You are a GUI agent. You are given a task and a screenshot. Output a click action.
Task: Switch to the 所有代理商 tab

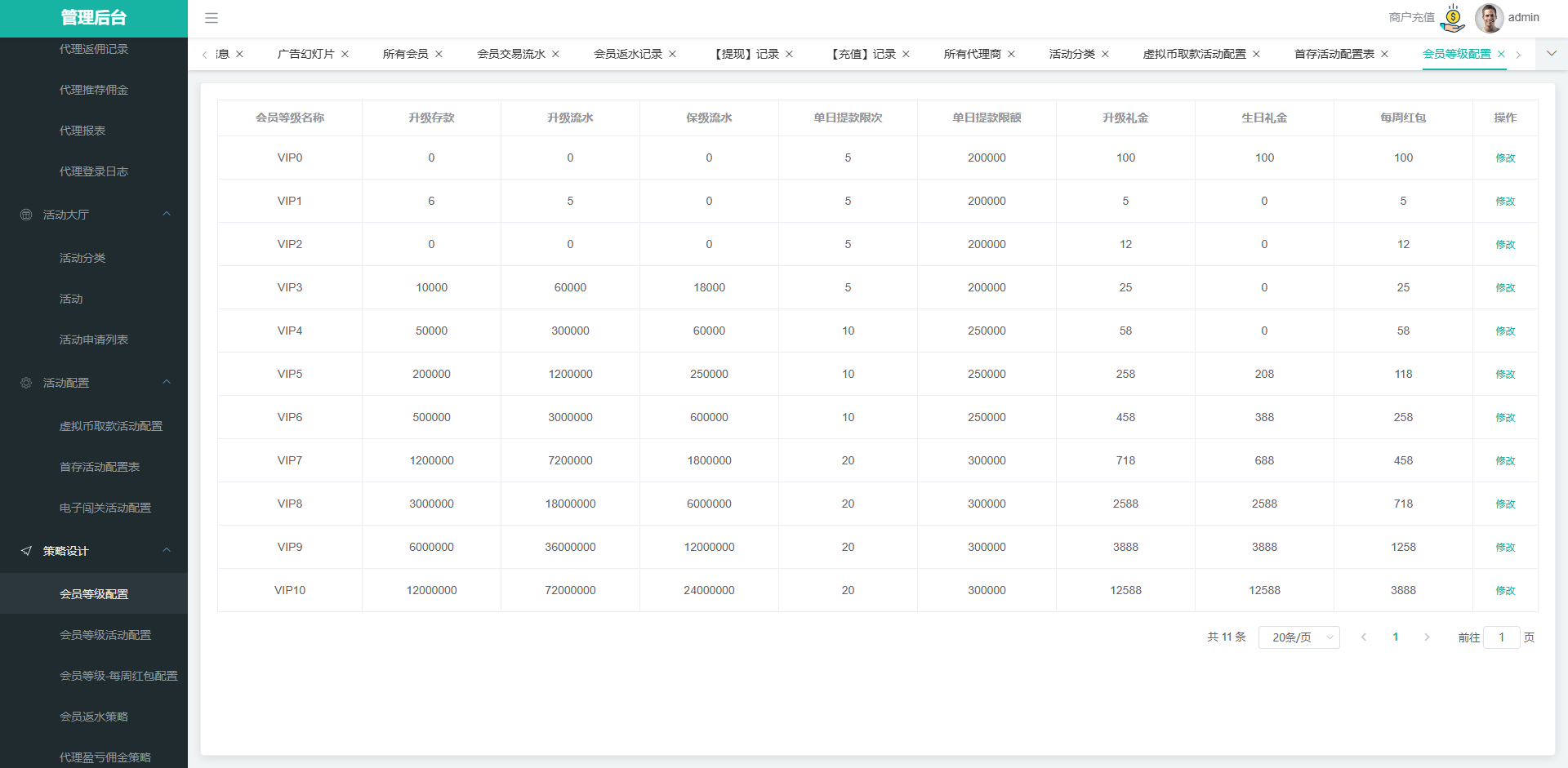972,54
